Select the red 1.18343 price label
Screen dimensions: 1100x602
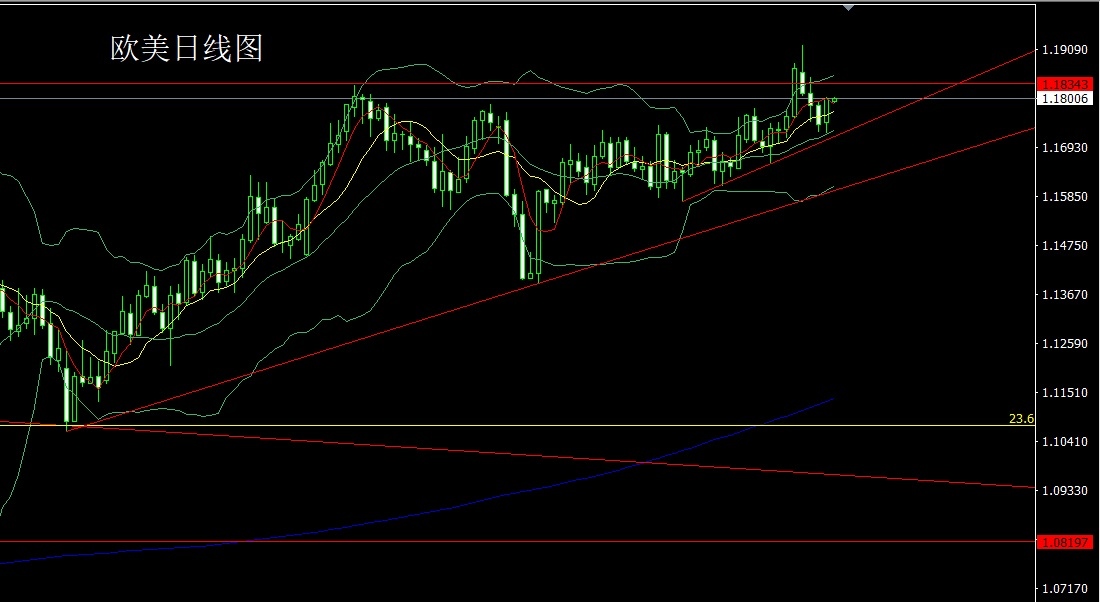[x=1065, y=83]
